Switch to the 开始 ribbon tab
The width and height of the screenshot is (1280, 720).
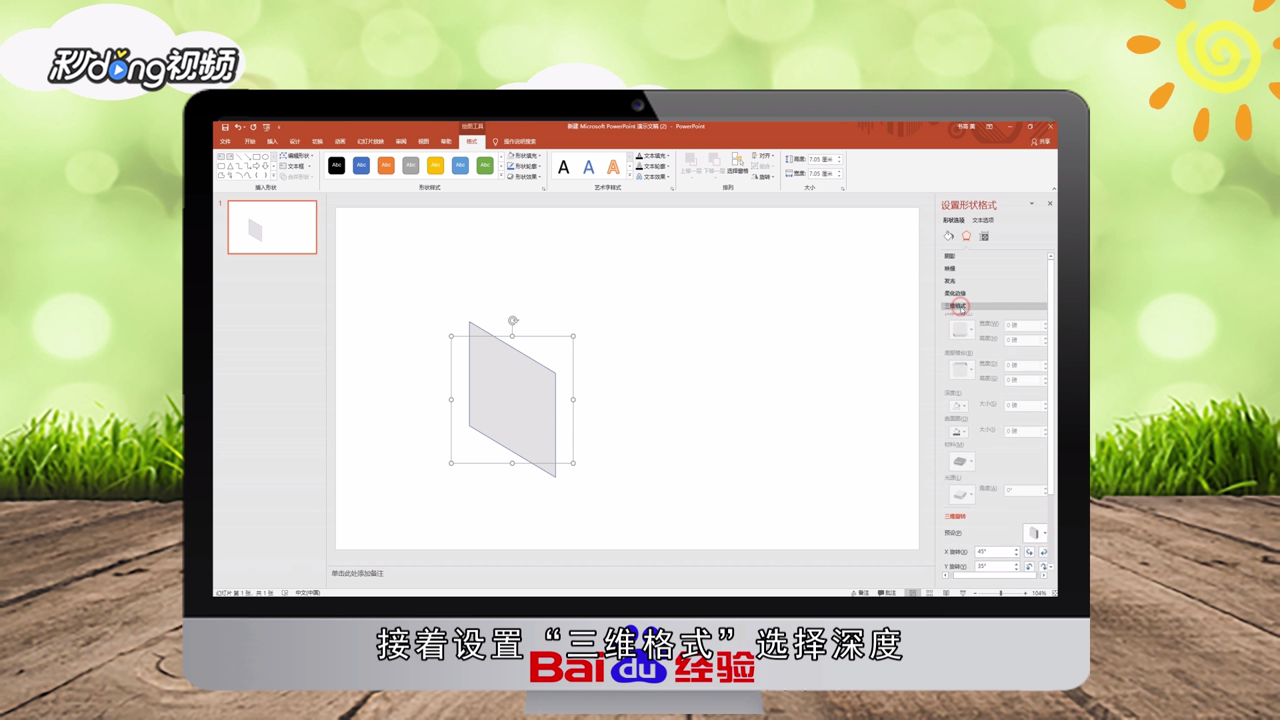[250, 142]
